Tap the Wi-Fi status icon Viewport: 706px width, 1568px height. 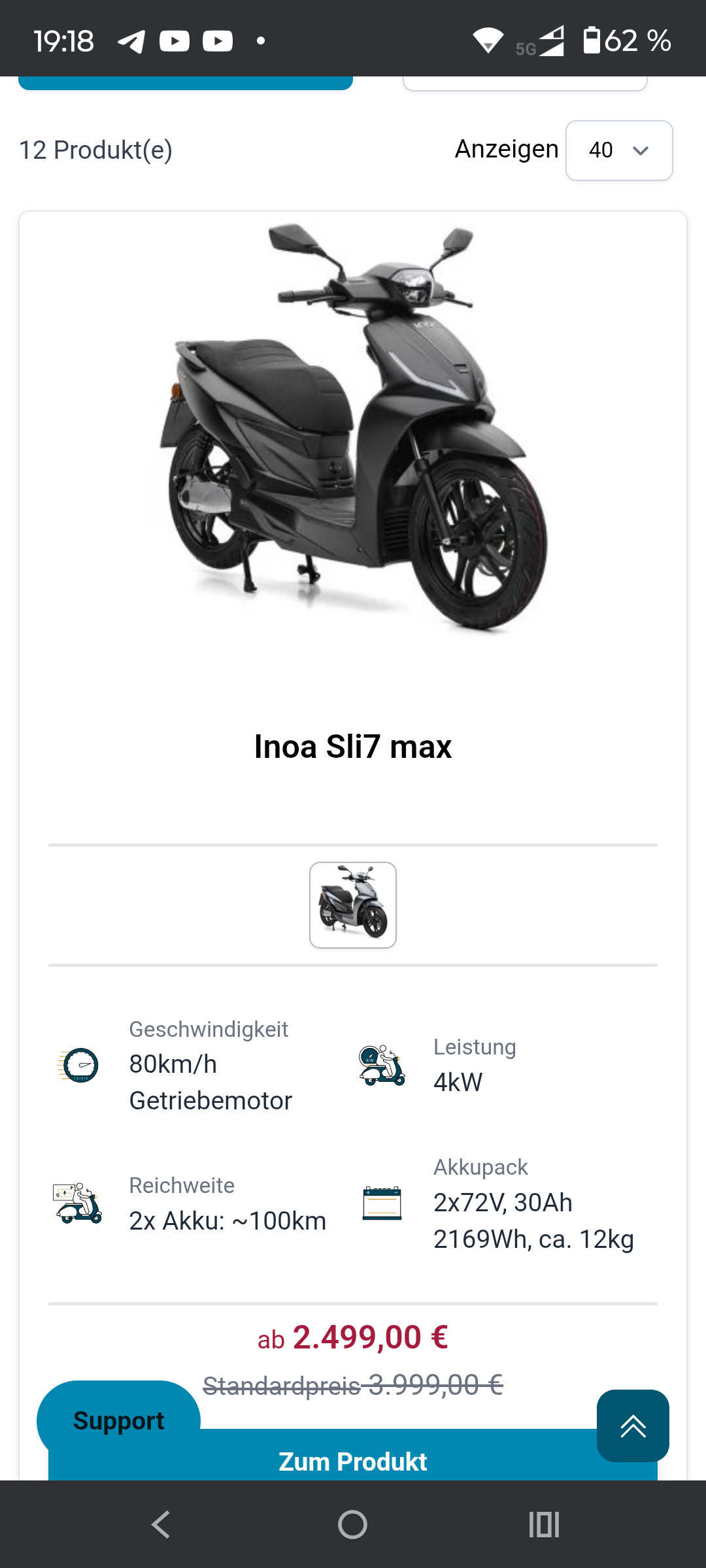(x=488, y=41)
